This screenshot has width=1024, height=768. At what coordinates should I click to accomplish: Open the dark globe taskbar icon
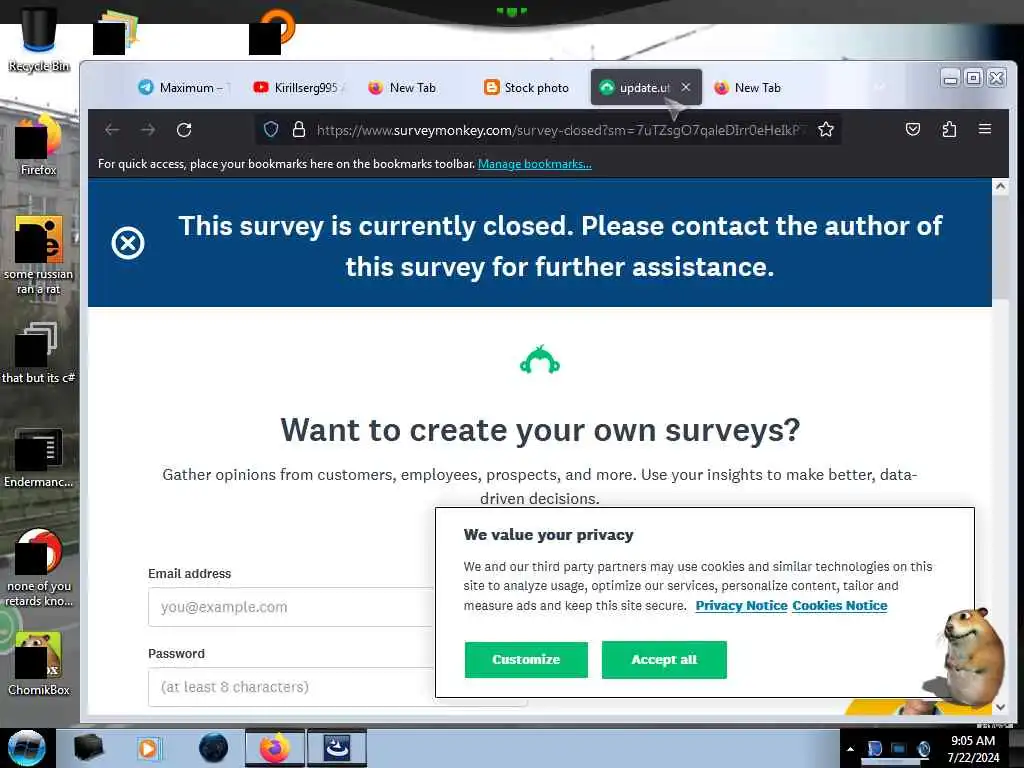(x=213, y=748)
